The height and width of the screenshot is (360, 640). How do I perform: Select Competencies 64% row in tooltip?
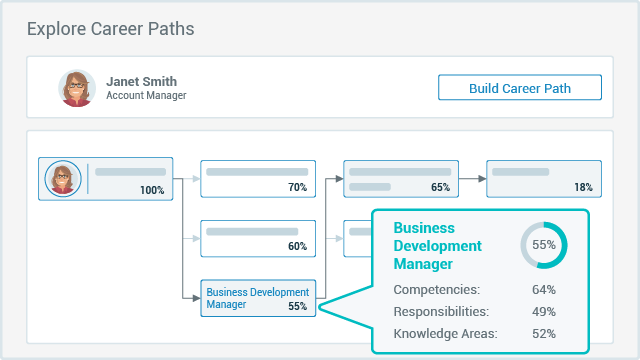point(474,290)
